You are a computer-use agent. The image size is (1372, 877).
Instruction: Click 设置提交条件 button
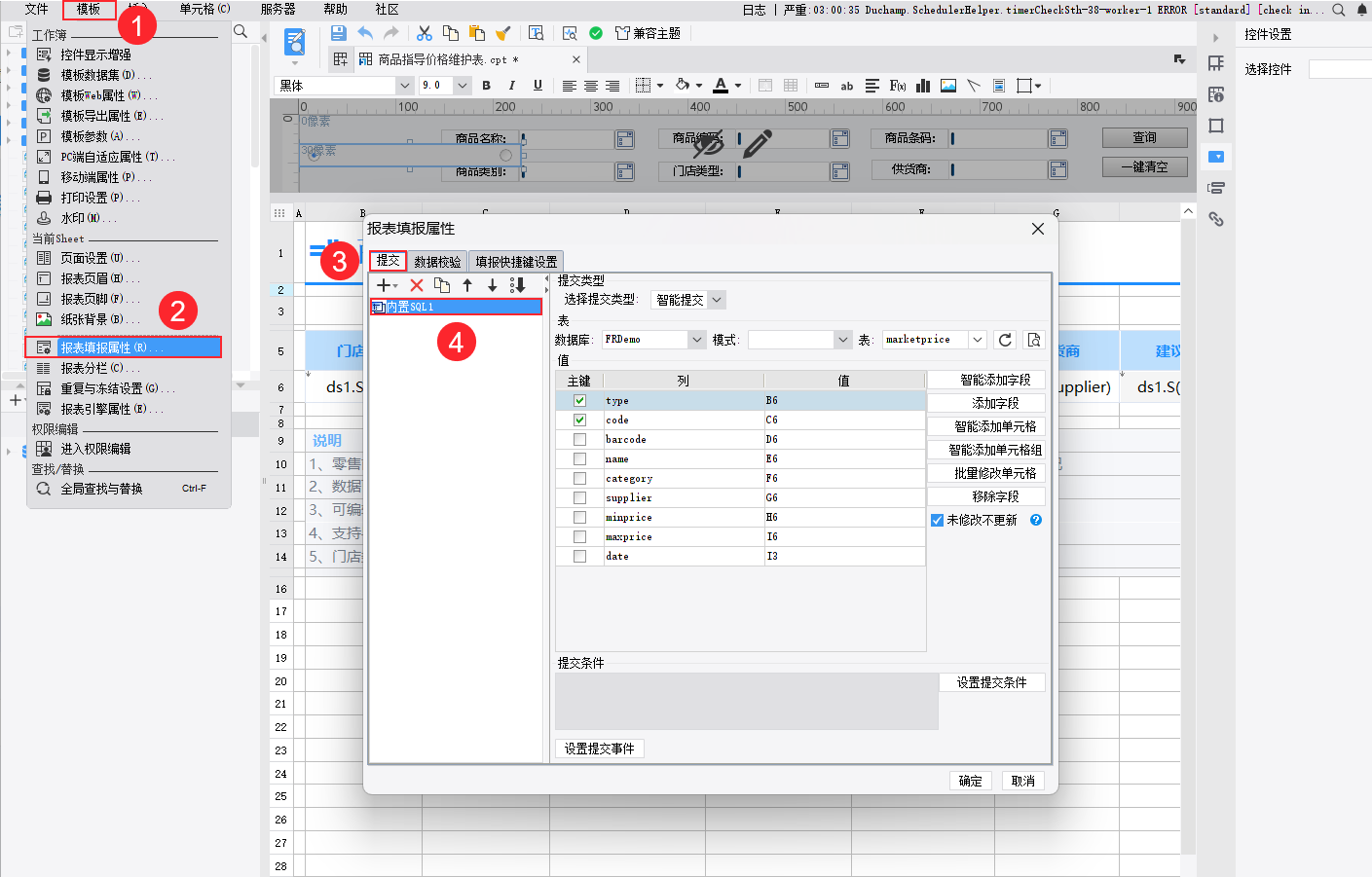pyautogui.click(x=991, y=682)
